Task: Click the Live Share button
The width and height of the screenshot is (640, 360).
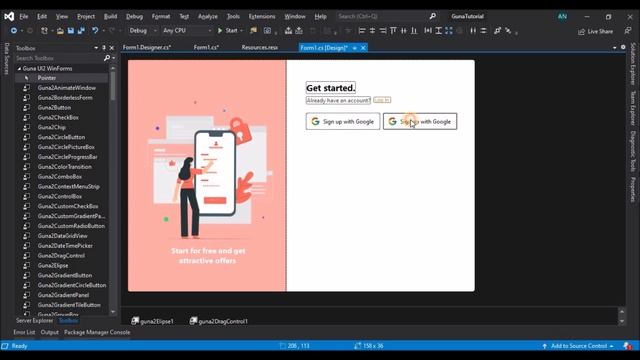Action: 596,31
